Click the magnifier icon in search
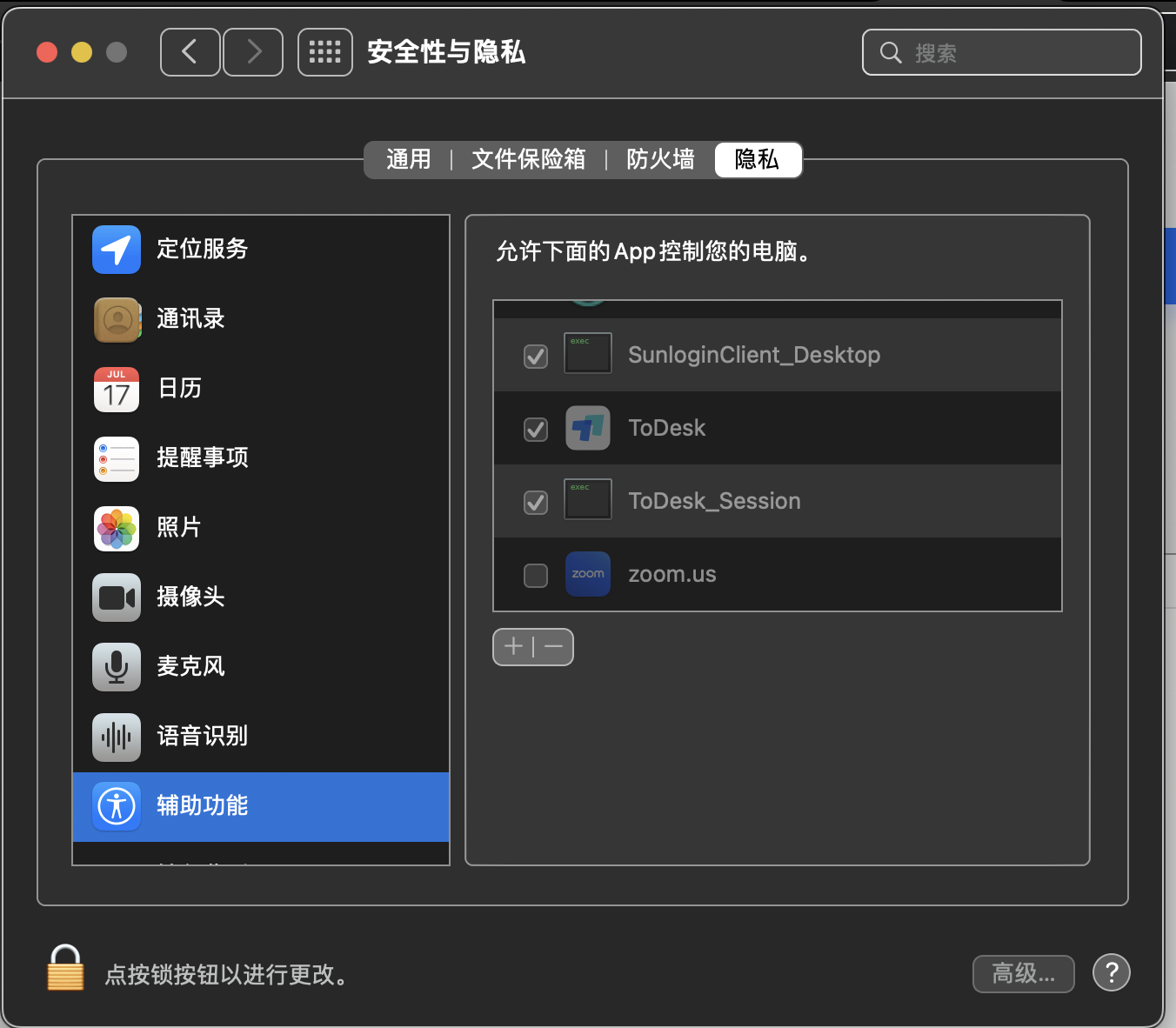The image size is (1176, 1028). point(891,53)
